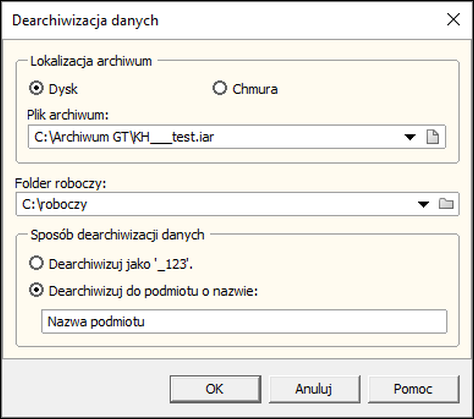Focus the Nazwa podmiotu text field
This screenshot has width=474, height=419.
click(x=244, y=322)
